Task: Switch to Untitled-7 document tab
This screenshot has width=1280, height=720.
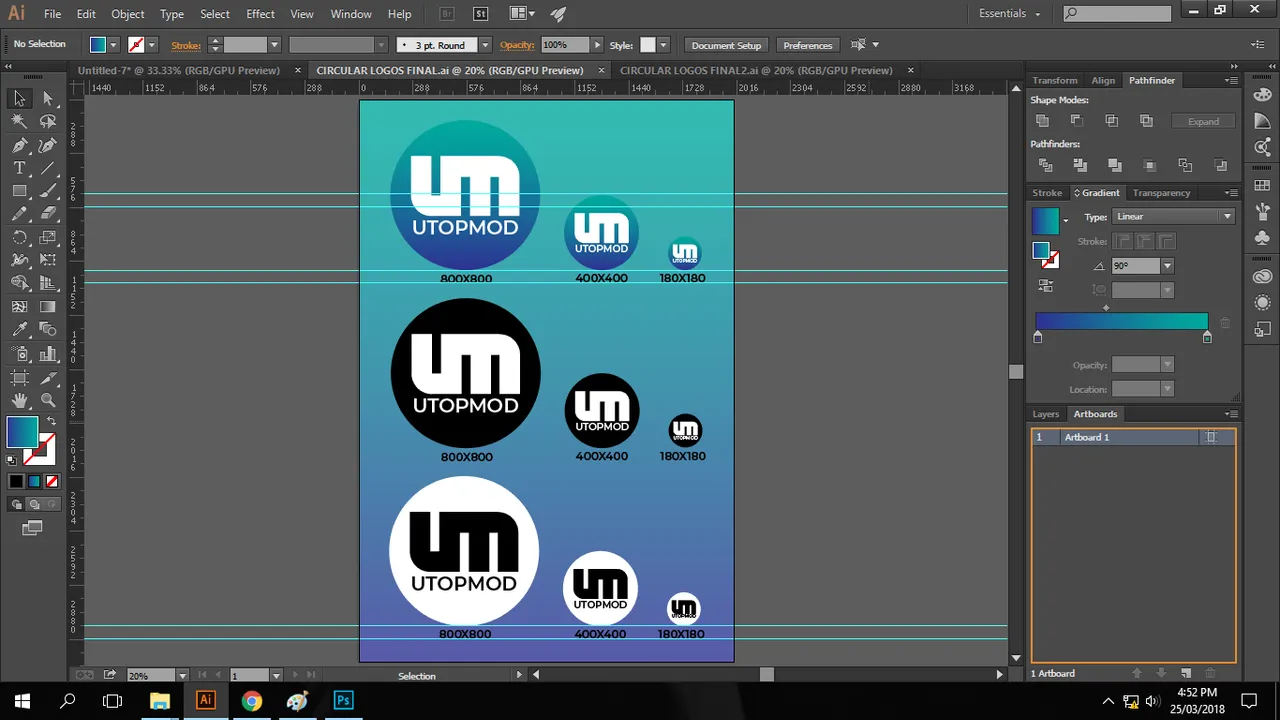Action: click(179, 70)
